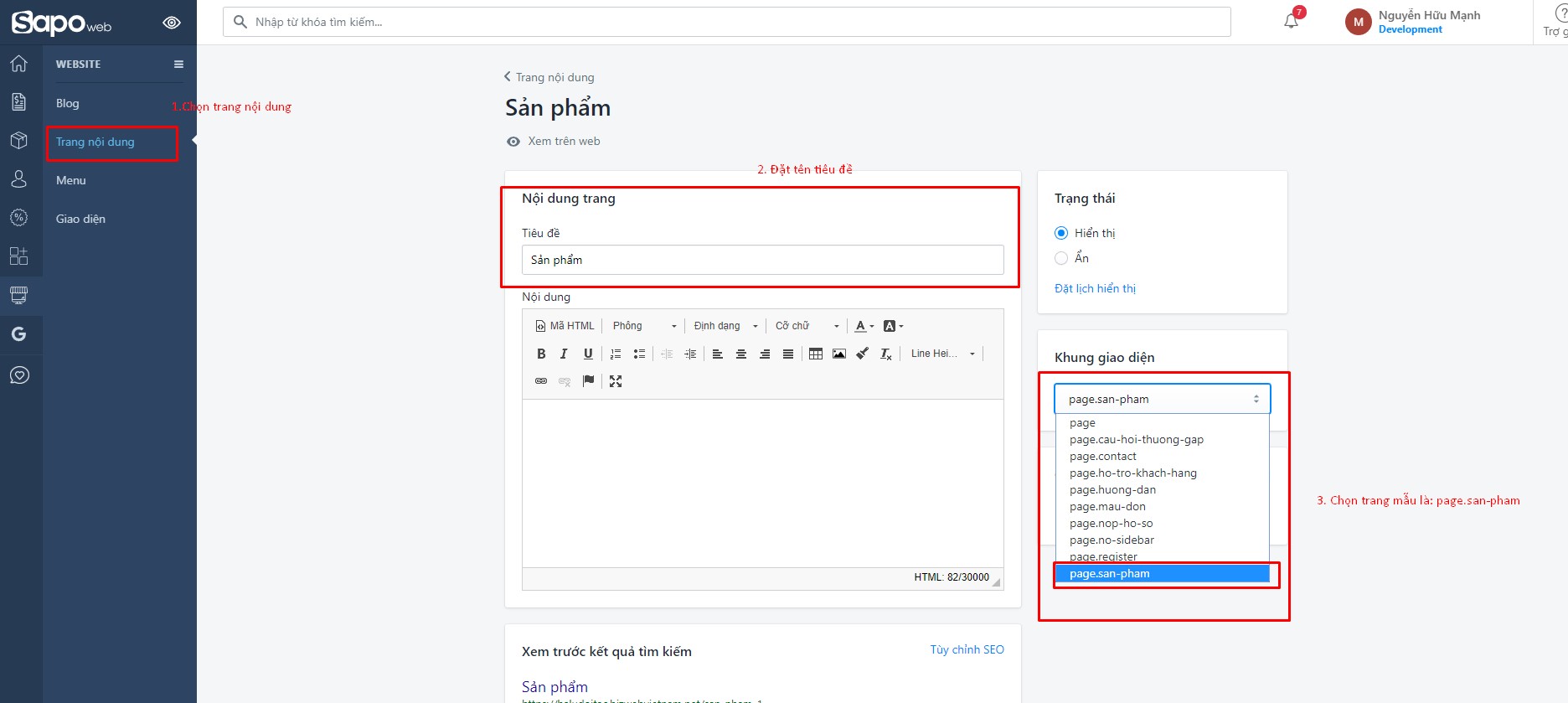The image size is (1568, 703).
Task: Go back via Trang nội dung breadcrumb
Action: [549, 77]
